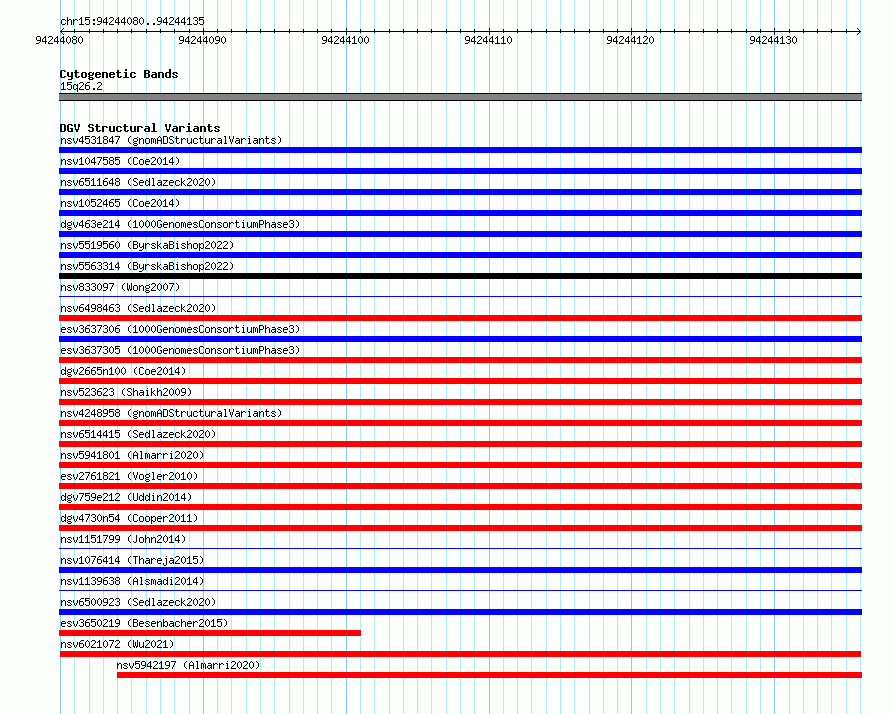Click the blue bar under nsv6500923
Screen dimensions: 890x714
pos(460,612)
